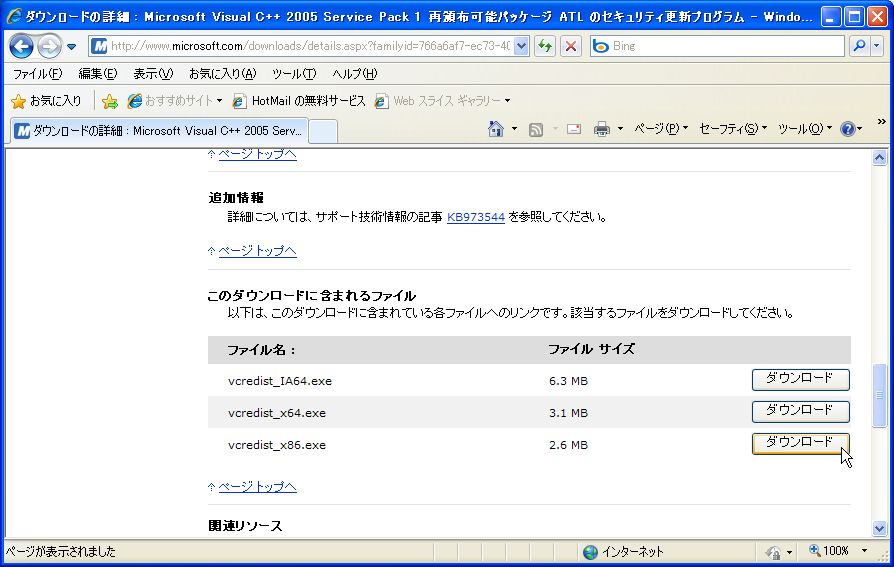Download vcredist_x86.exe

(800, 444)
